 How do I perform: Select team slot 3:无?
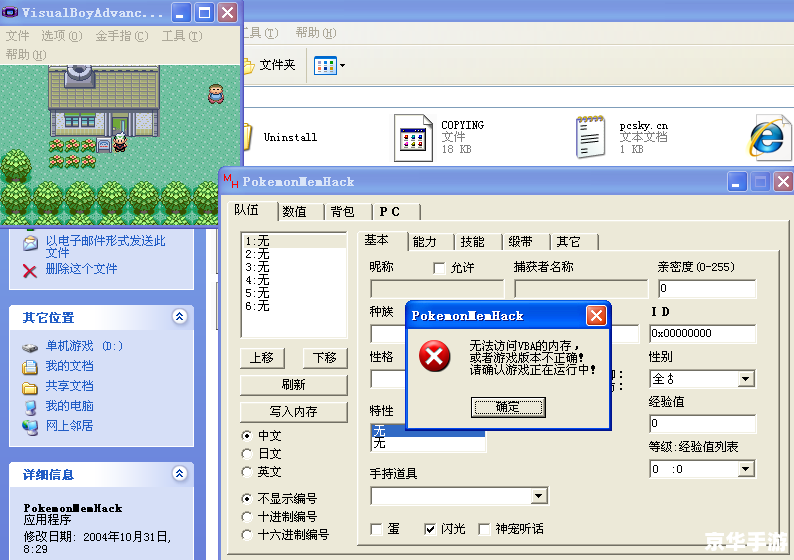pos(294,267)
